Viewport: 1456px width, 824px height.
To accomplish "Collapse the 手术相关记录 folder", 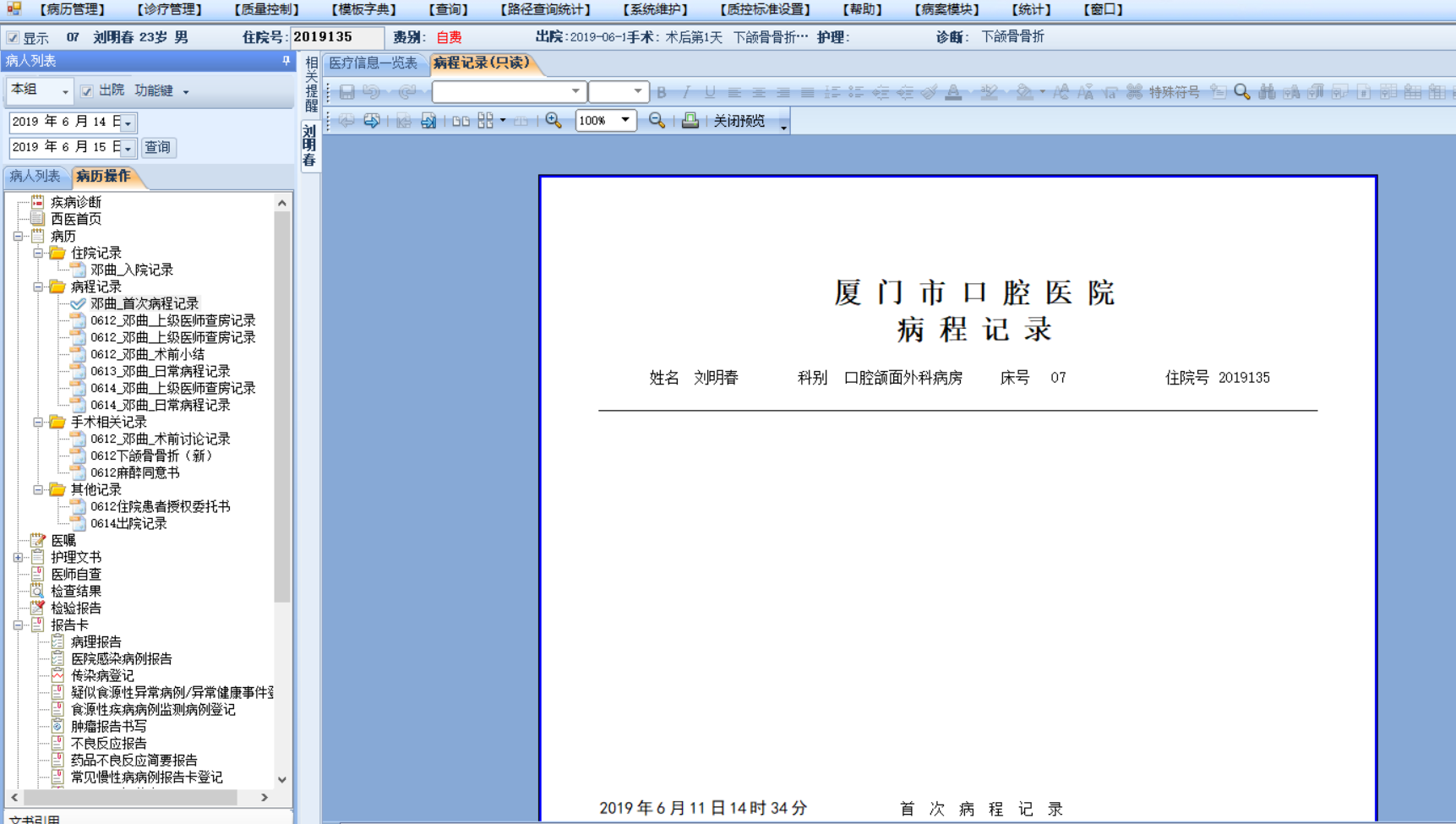I will [38, 423].
